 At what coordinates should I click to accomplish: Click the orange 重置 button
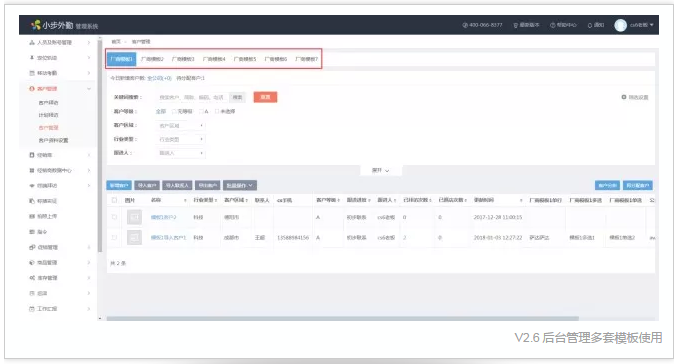(x=266, y=97)
